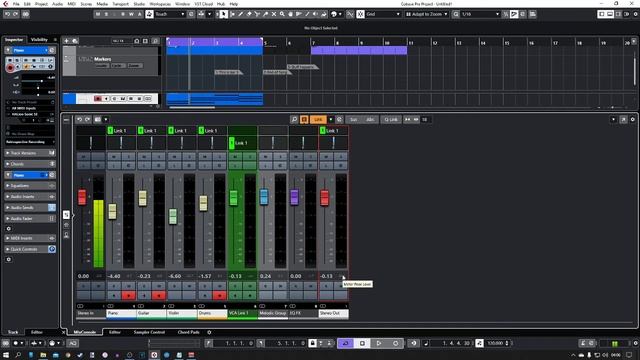Image resolution: width=640 pixels, height=360 pixels.
Task: Toggle the global Mute M button
Action: click(98, 14)
